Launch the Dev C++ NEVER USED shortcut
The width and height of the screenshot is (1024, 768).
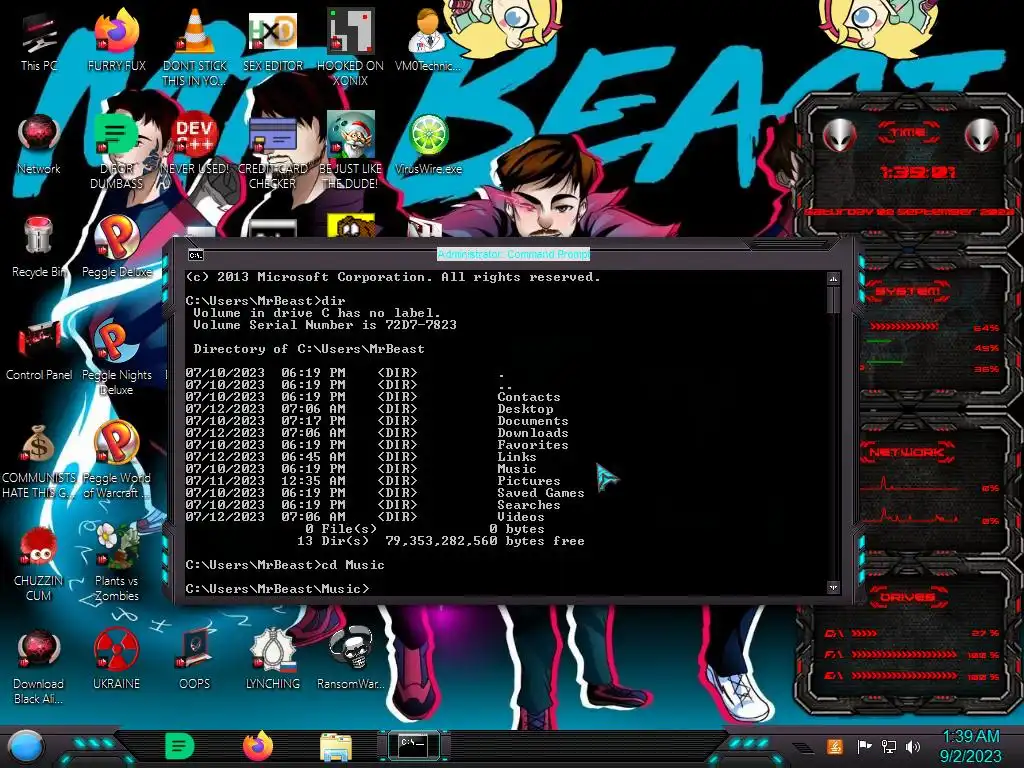pyautogui.click(x=195, y=144)
